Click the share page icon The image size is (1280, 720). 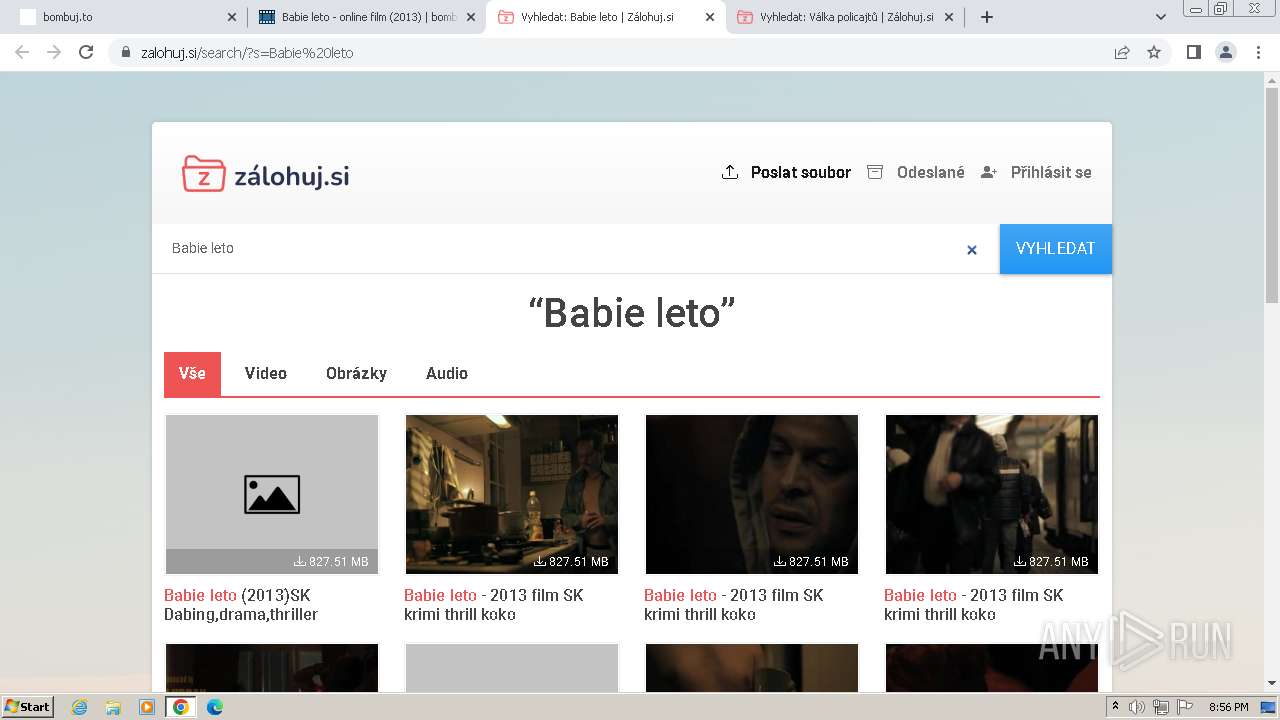point(1122,53)
